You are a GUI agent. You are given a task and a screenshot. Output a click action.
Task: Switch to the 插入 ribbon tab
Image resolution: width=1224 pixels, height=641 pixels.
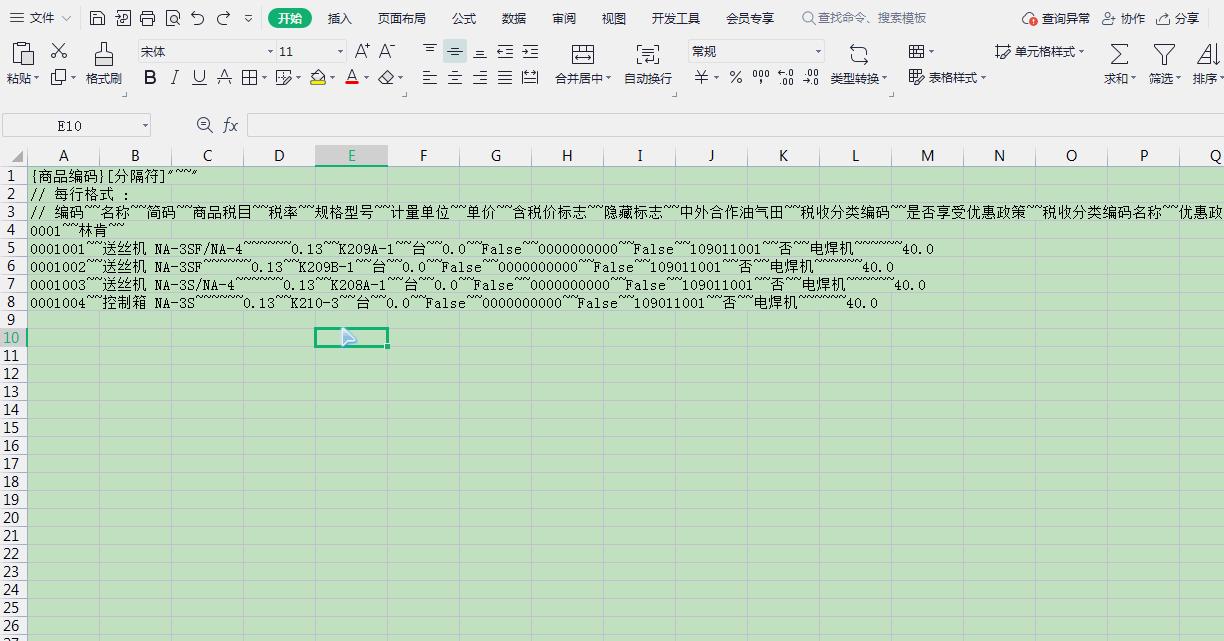(339, 17)
